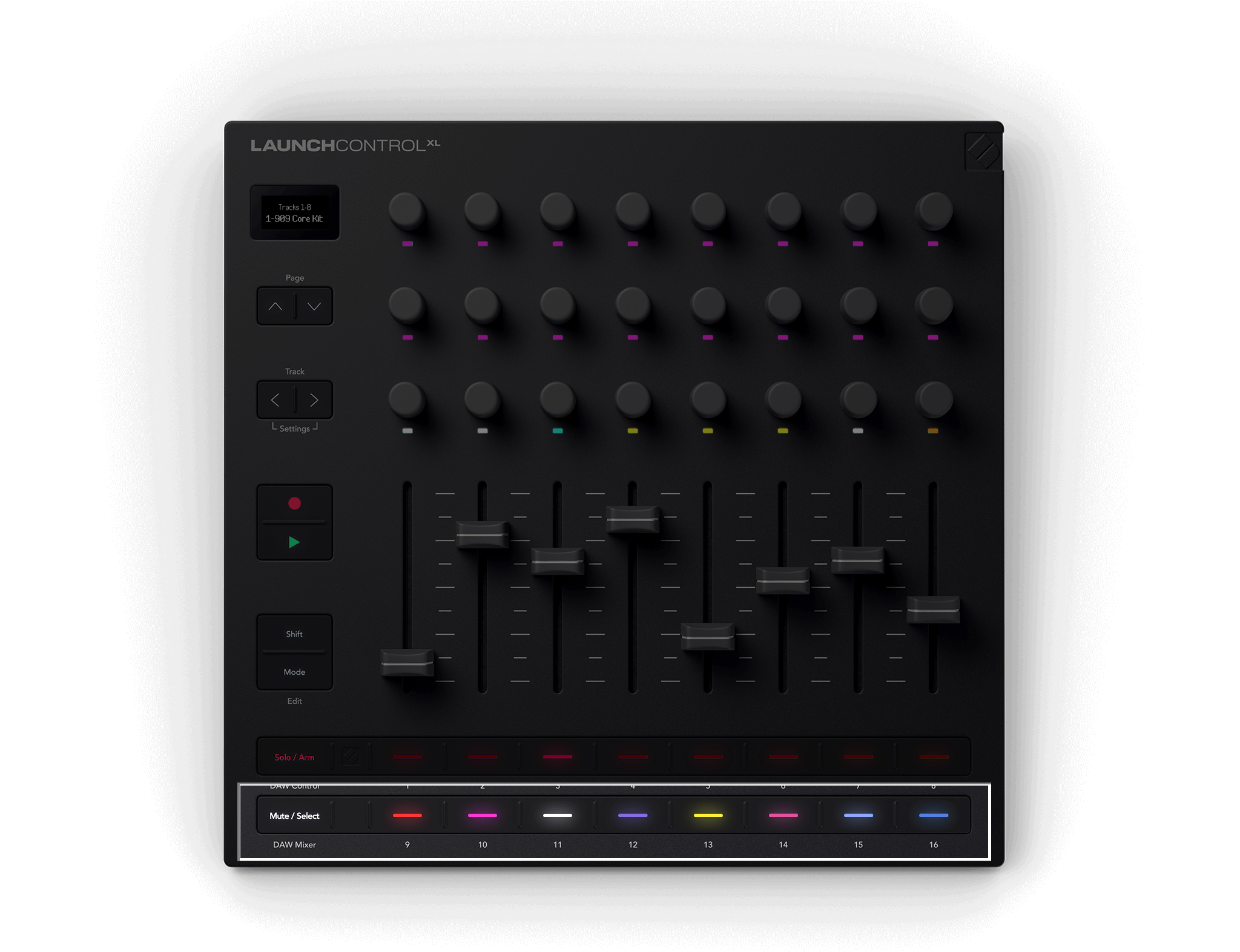Click the channel 8 fader cap
The width and height of the screenshot is (1240, 952).
tap(933, 609)
